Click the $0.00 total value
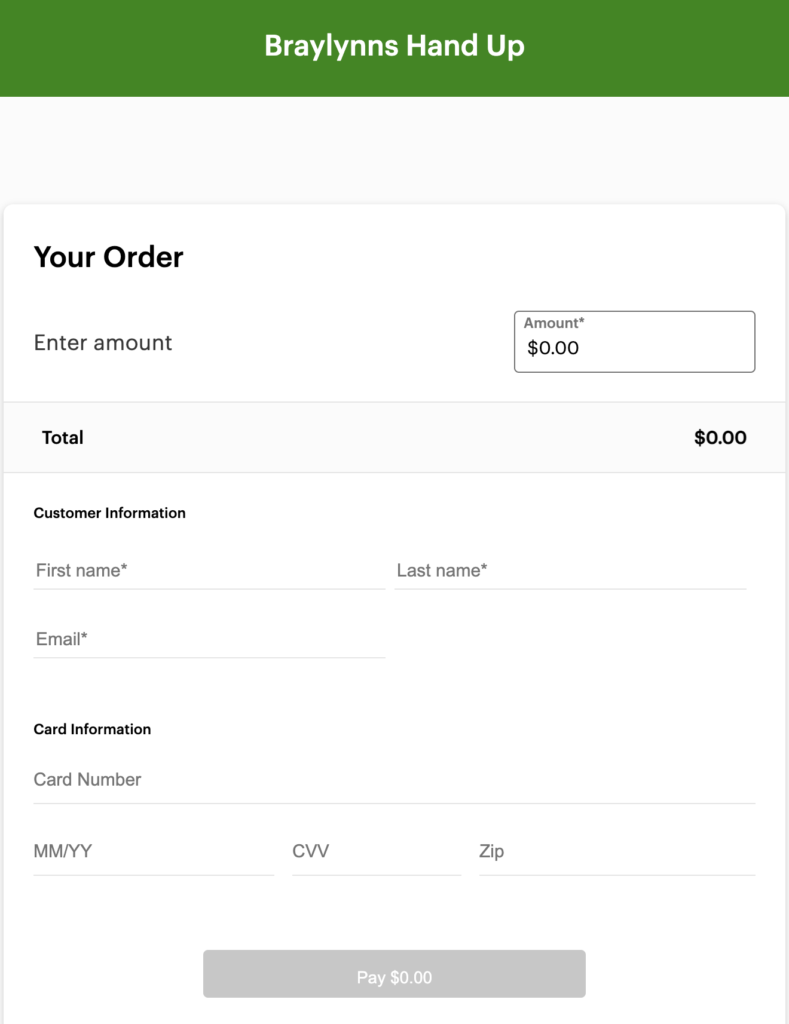The width and height of the screenshot is (789, 1024). tap(720, 438)
